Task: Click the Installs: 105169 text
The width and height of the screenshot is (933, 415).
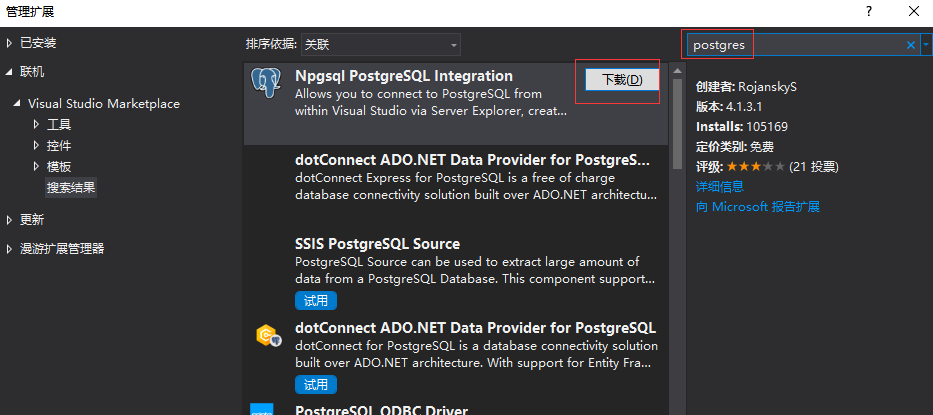Action: click(x=741, y=127)
